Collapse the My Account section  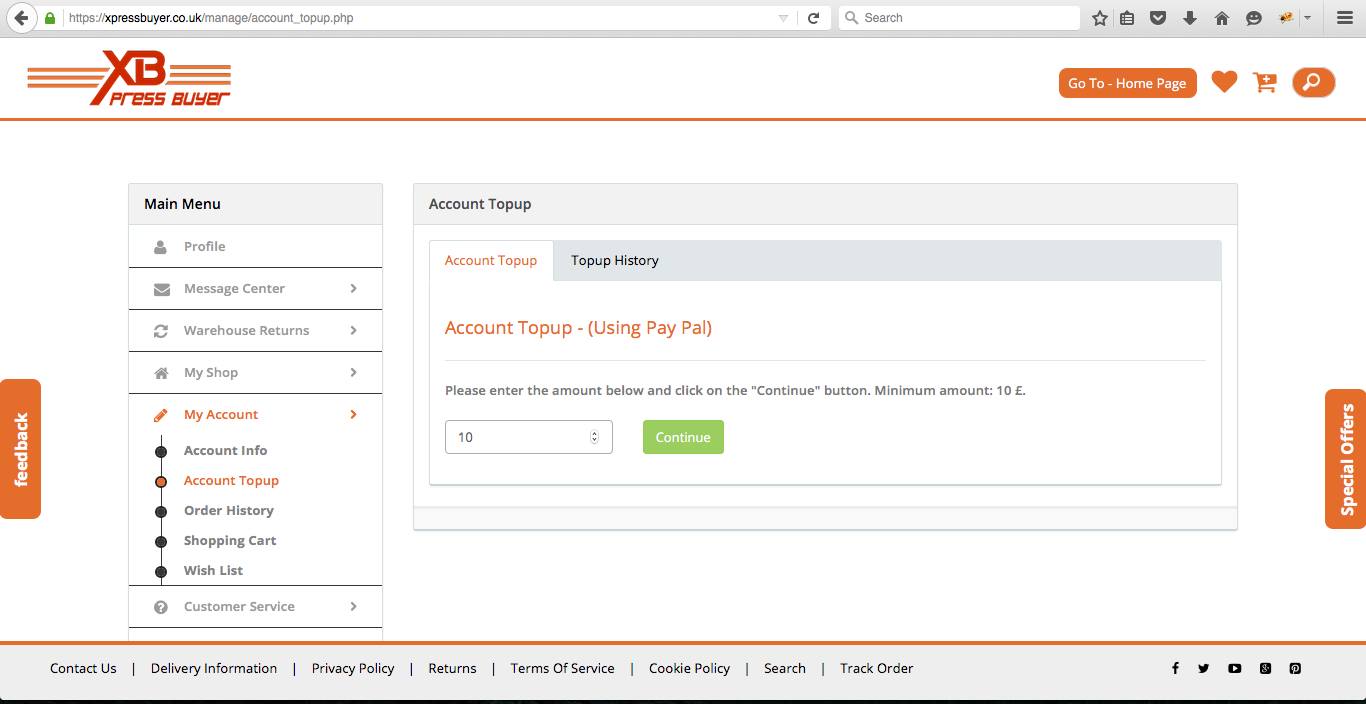[255, 415]
